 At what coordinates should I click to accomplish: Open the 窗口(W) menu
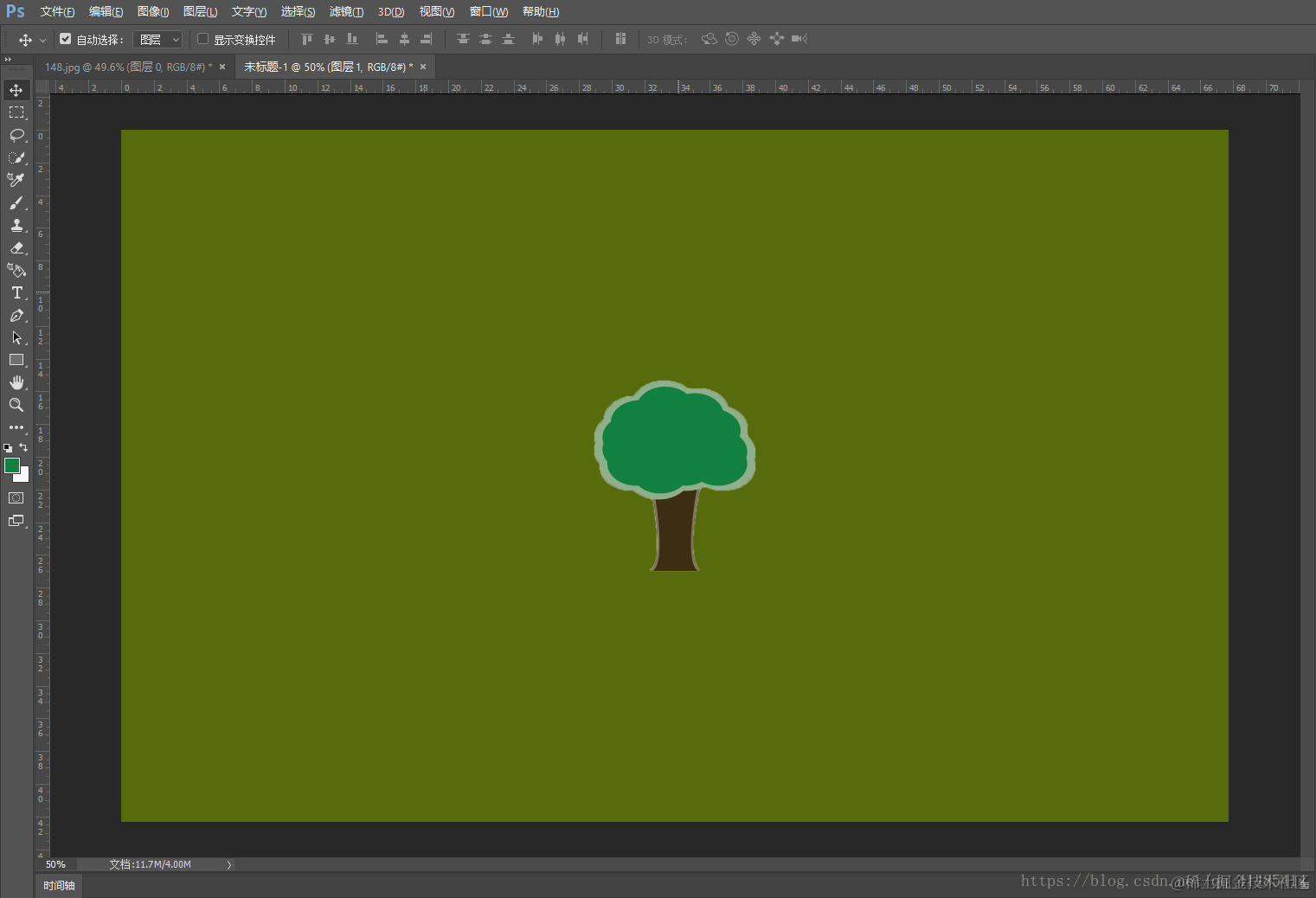(x=489, y=11)
